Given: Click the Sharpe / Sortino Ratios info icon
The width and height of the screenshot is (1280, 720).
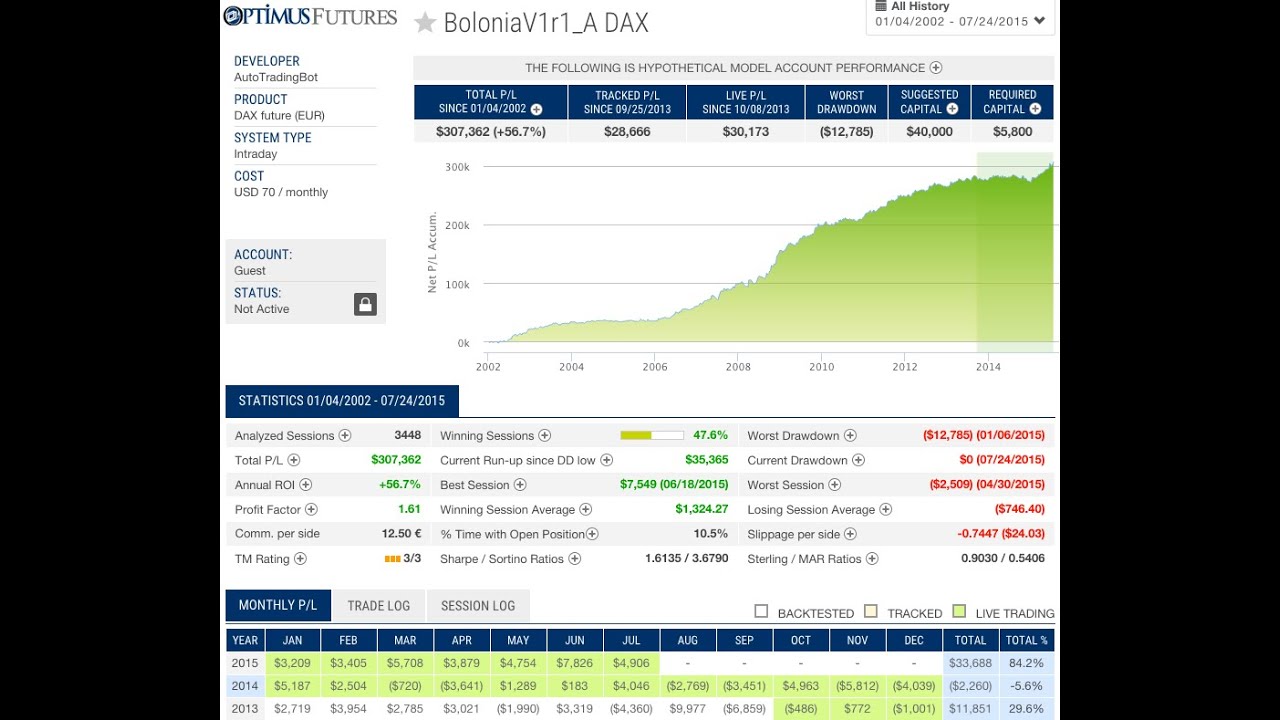Looking at the screenshot, I should 574,559.
